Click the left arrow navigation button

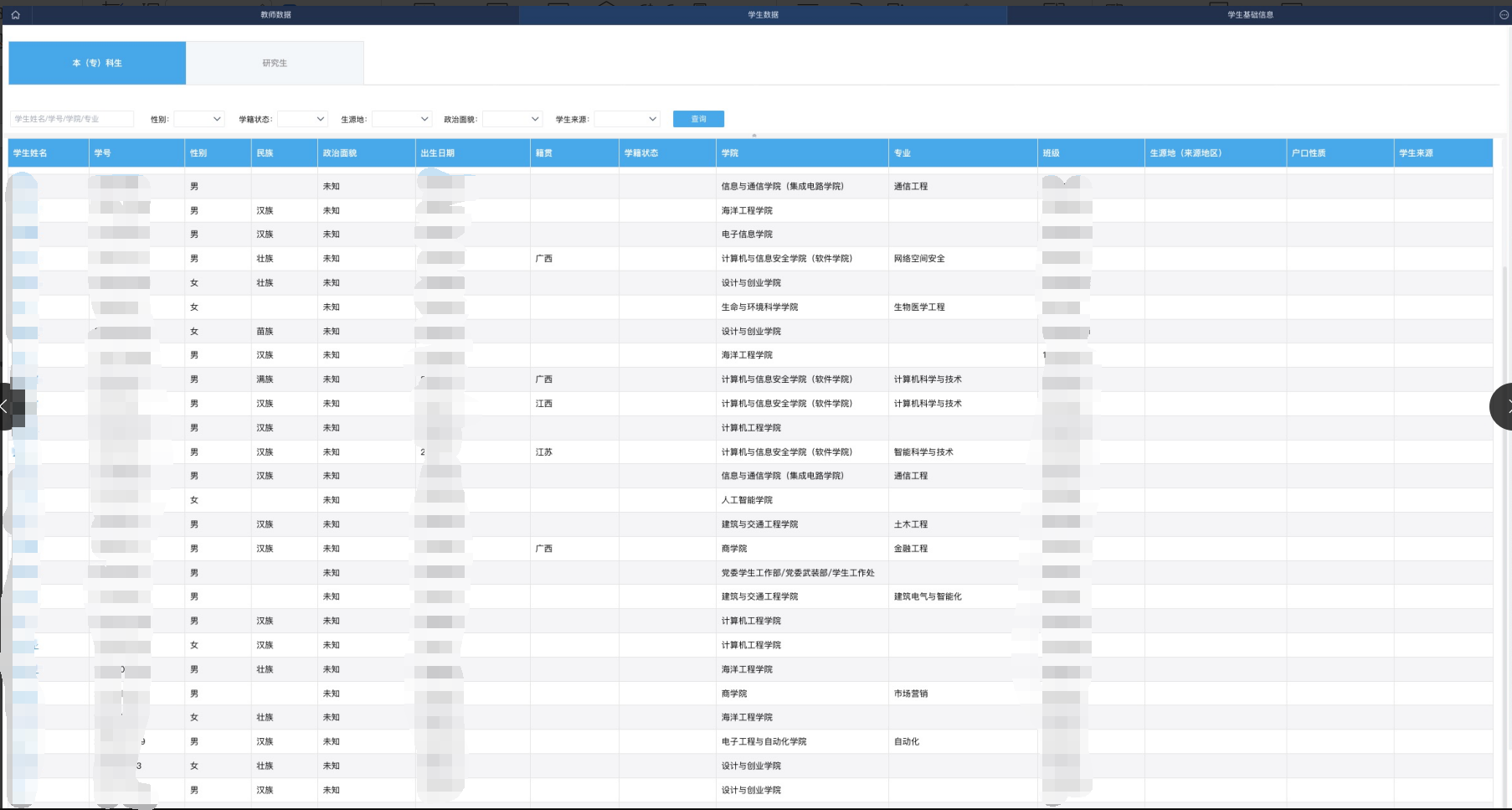tap(7, 407)
